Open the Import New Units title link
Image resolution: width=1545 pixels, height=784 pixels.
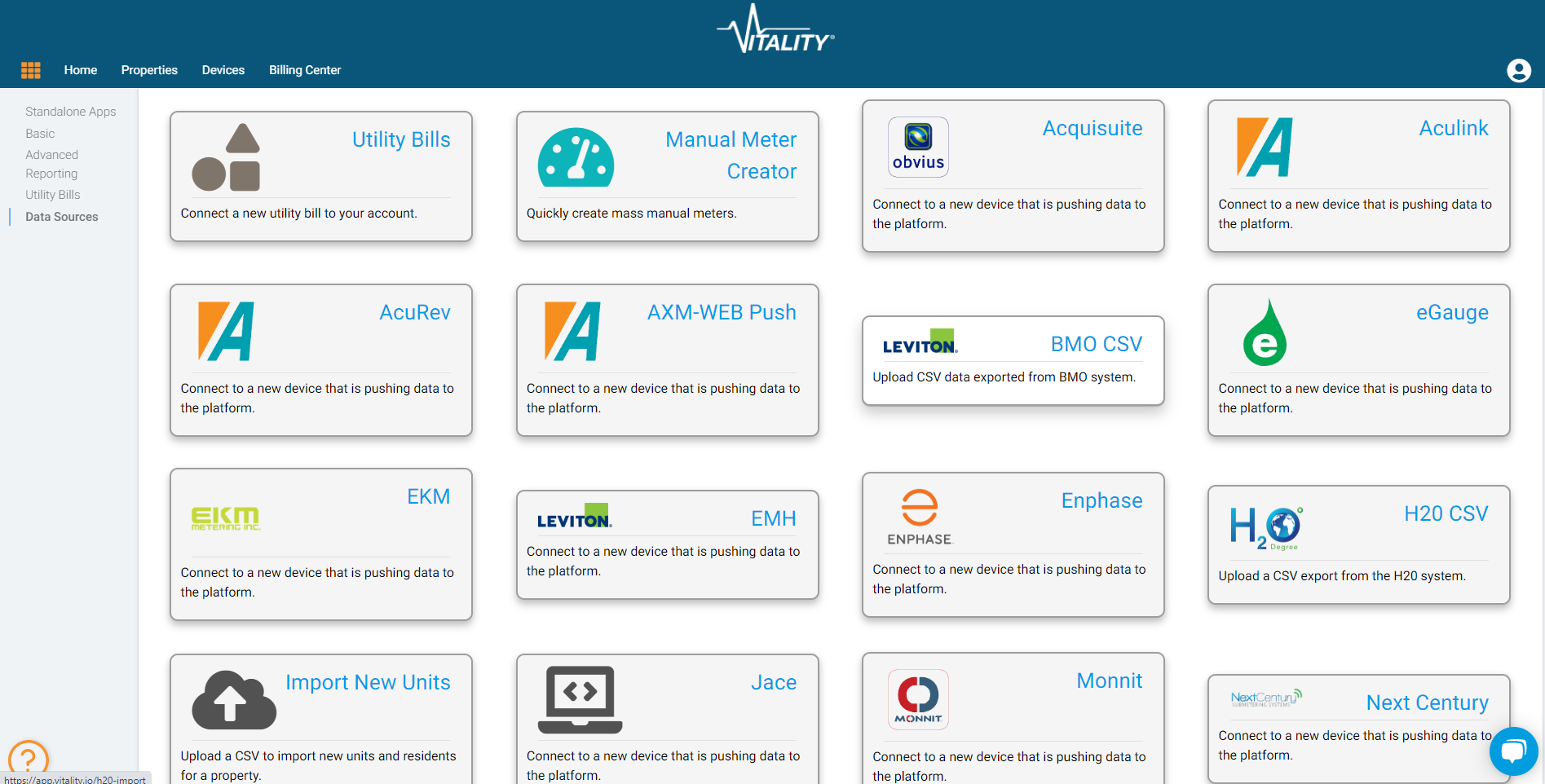pos(368,682)
